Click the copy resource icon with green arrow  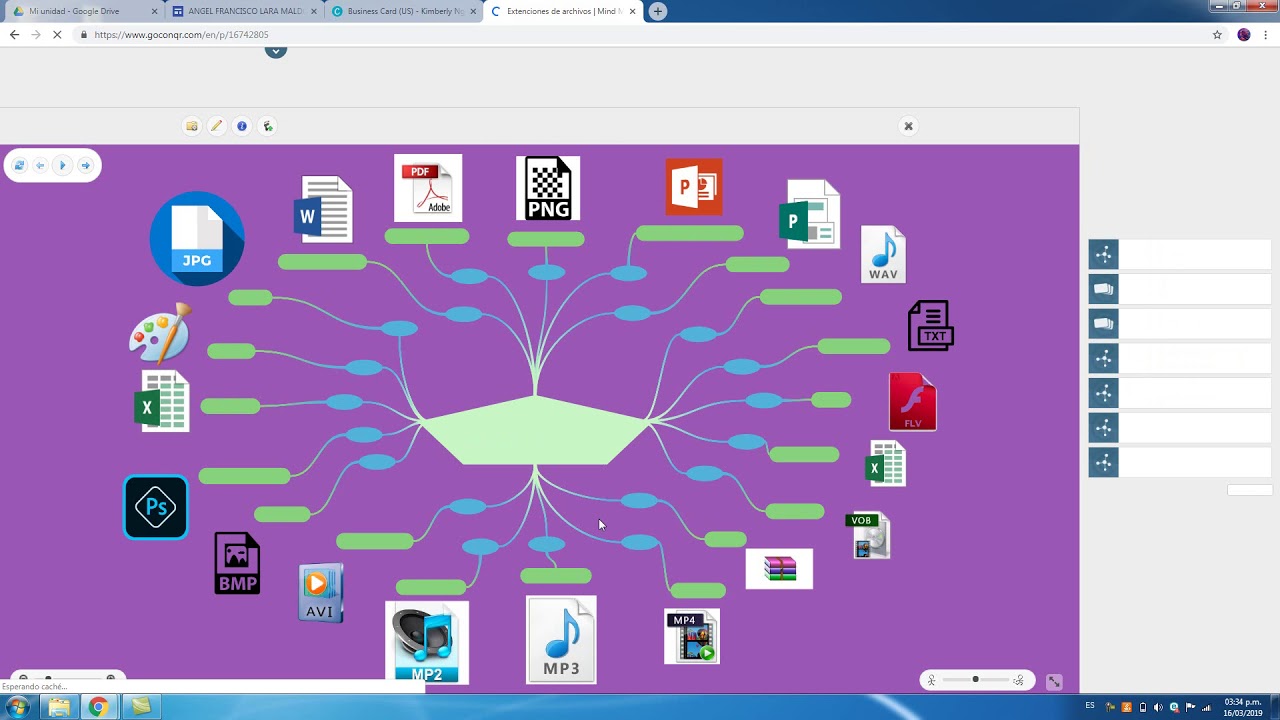(x=267, y=126)
